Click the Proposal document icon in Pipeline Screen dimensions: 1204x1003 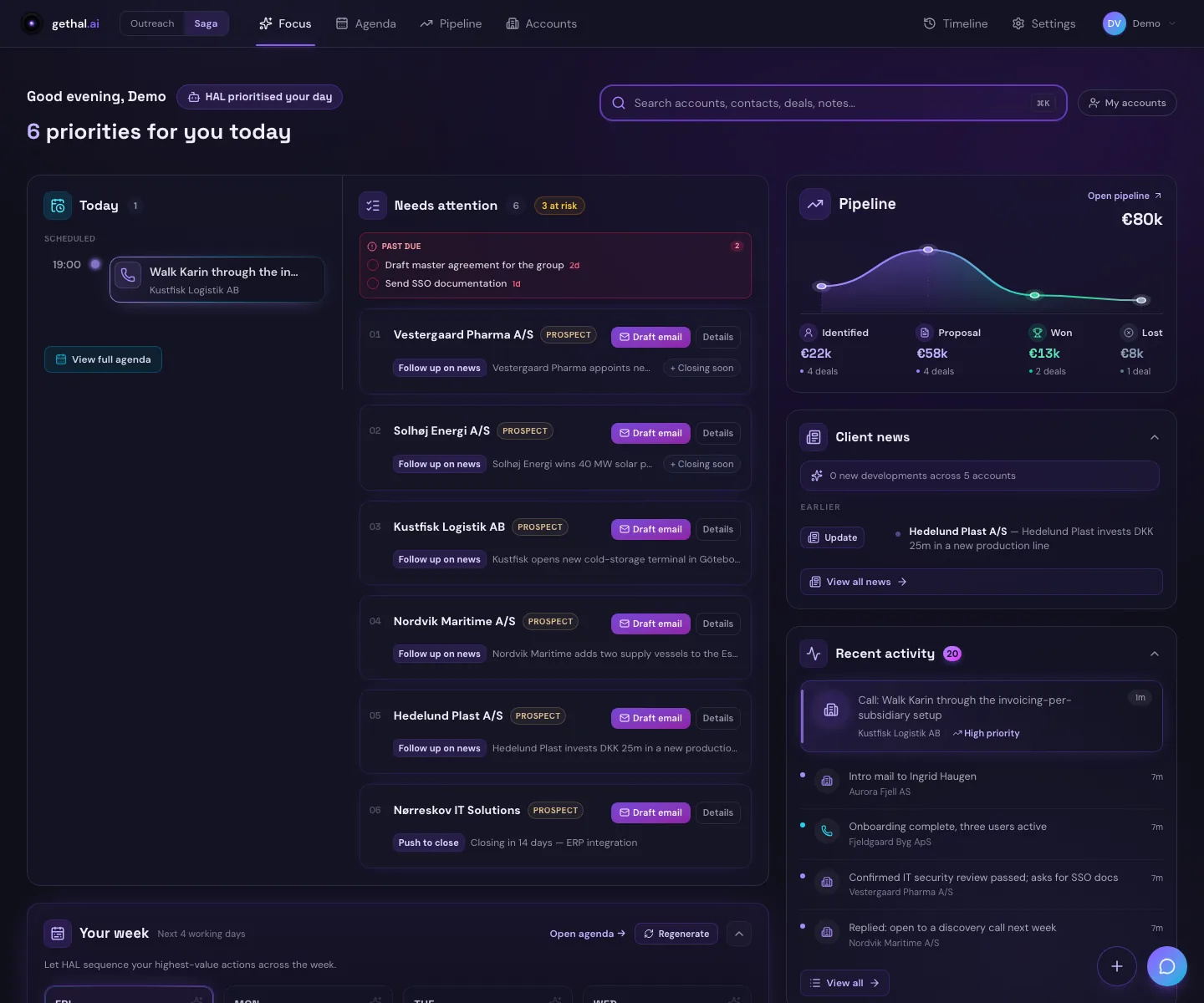click(925, 333)
